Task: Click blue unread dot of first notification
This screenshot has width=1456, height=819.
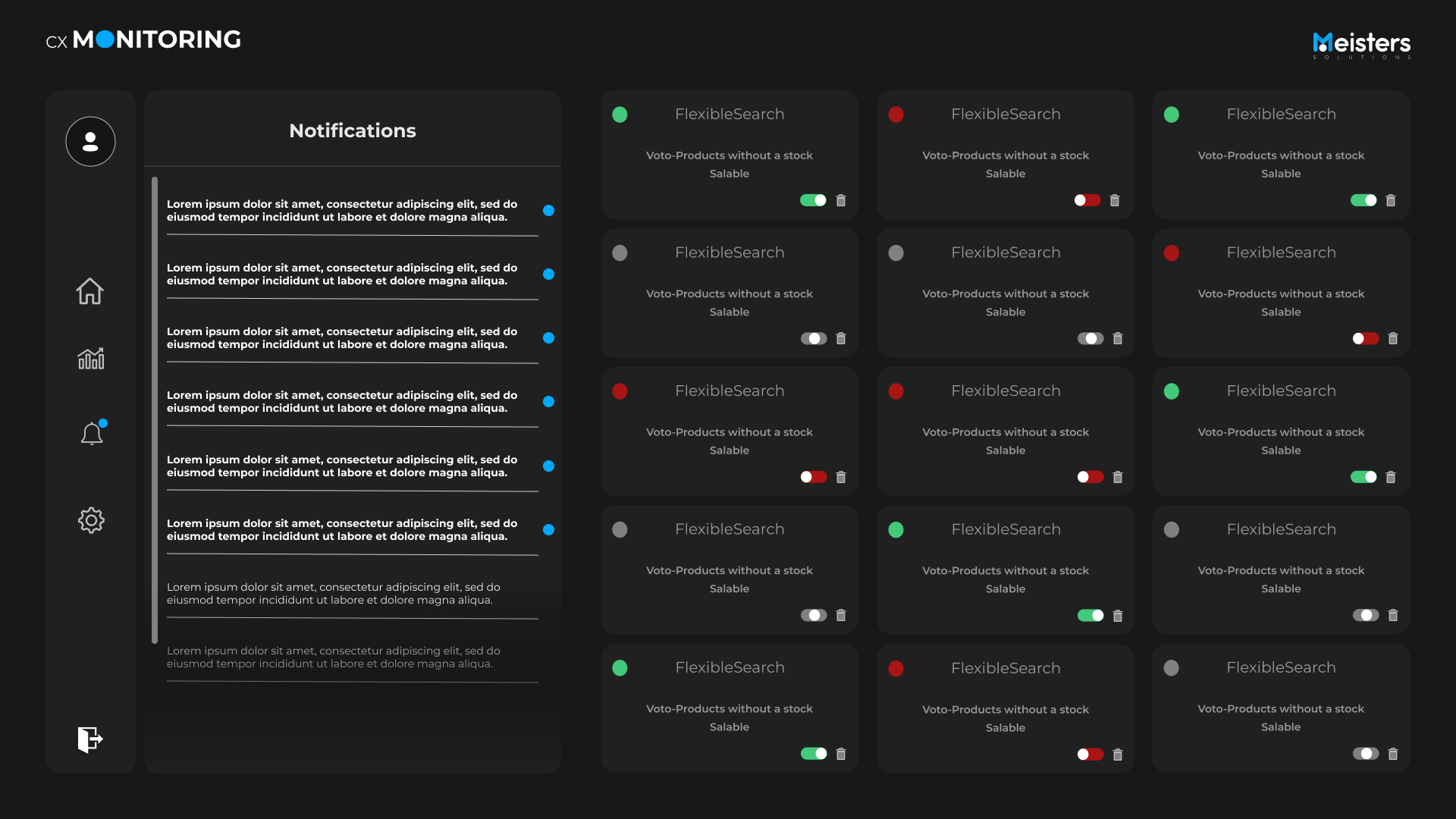Action: [549, 211]
